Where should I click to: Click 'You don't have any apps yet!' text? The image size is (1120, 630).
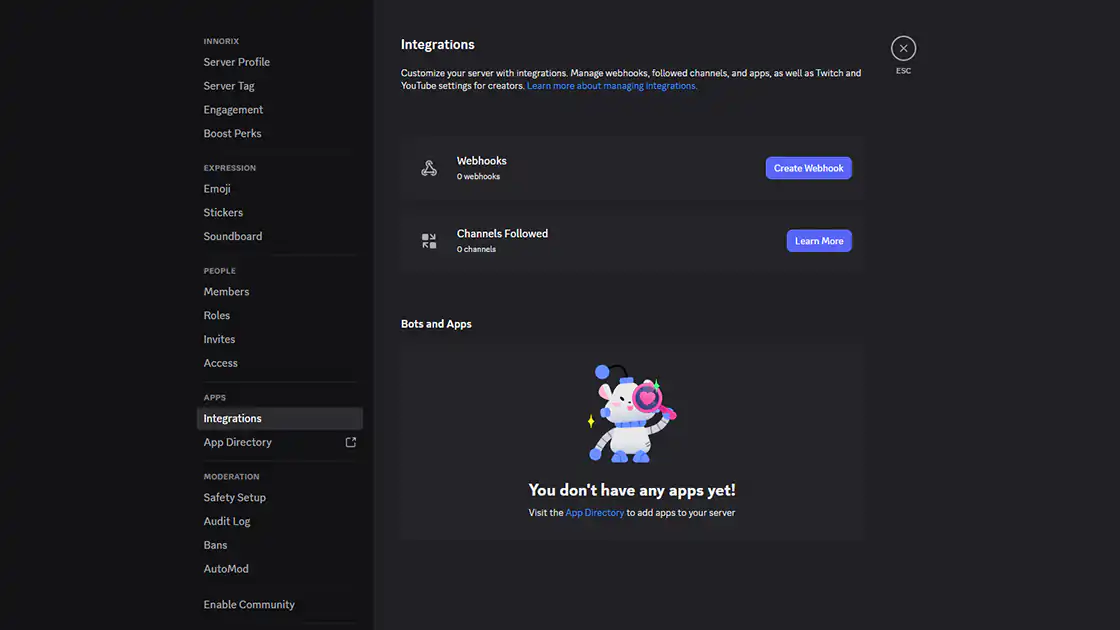(631, 490)
